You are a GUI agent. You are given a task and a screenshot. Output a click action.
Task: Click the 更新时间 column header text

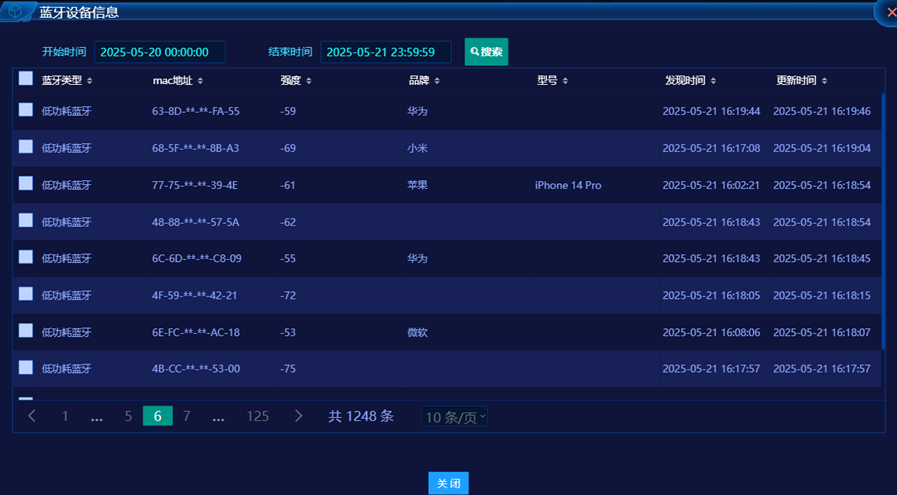tap(796, 81)
